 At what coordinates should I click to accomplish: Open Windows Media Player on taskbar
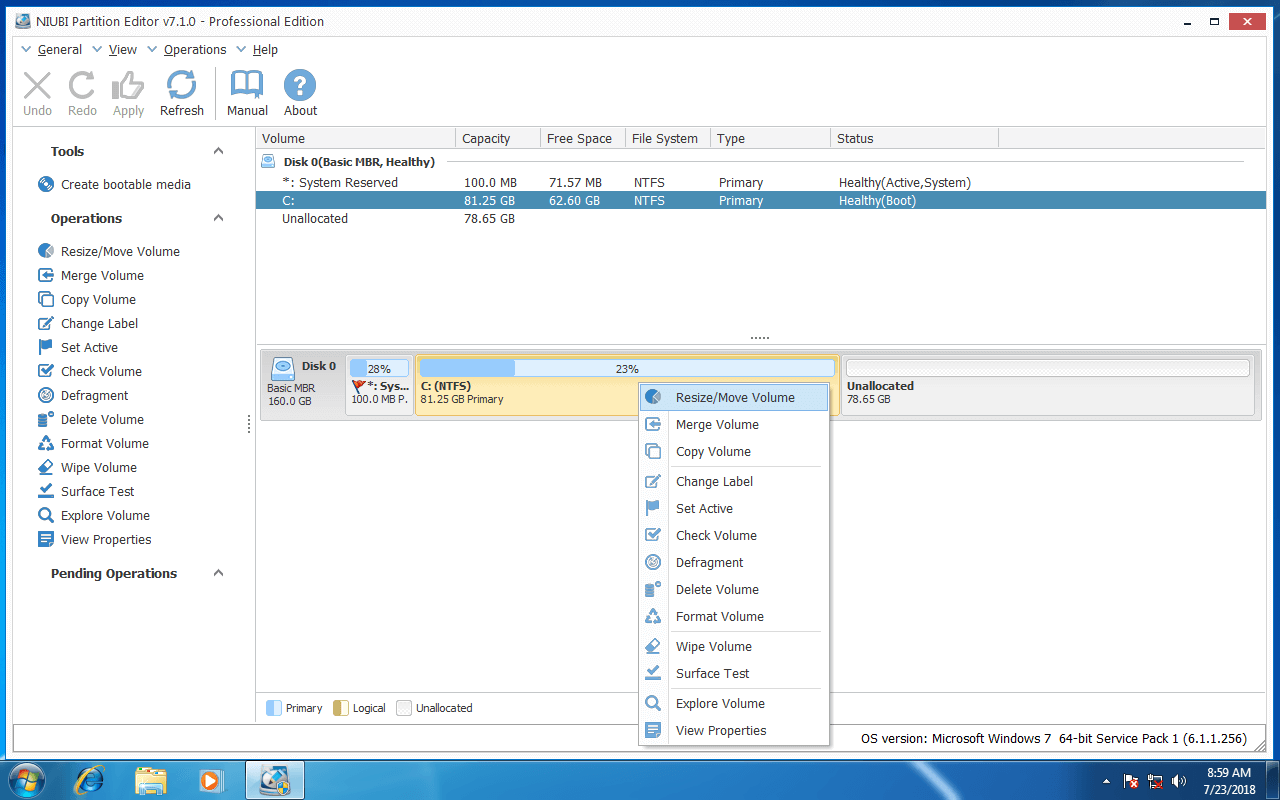pyautogui.click(x=210, y=780)
